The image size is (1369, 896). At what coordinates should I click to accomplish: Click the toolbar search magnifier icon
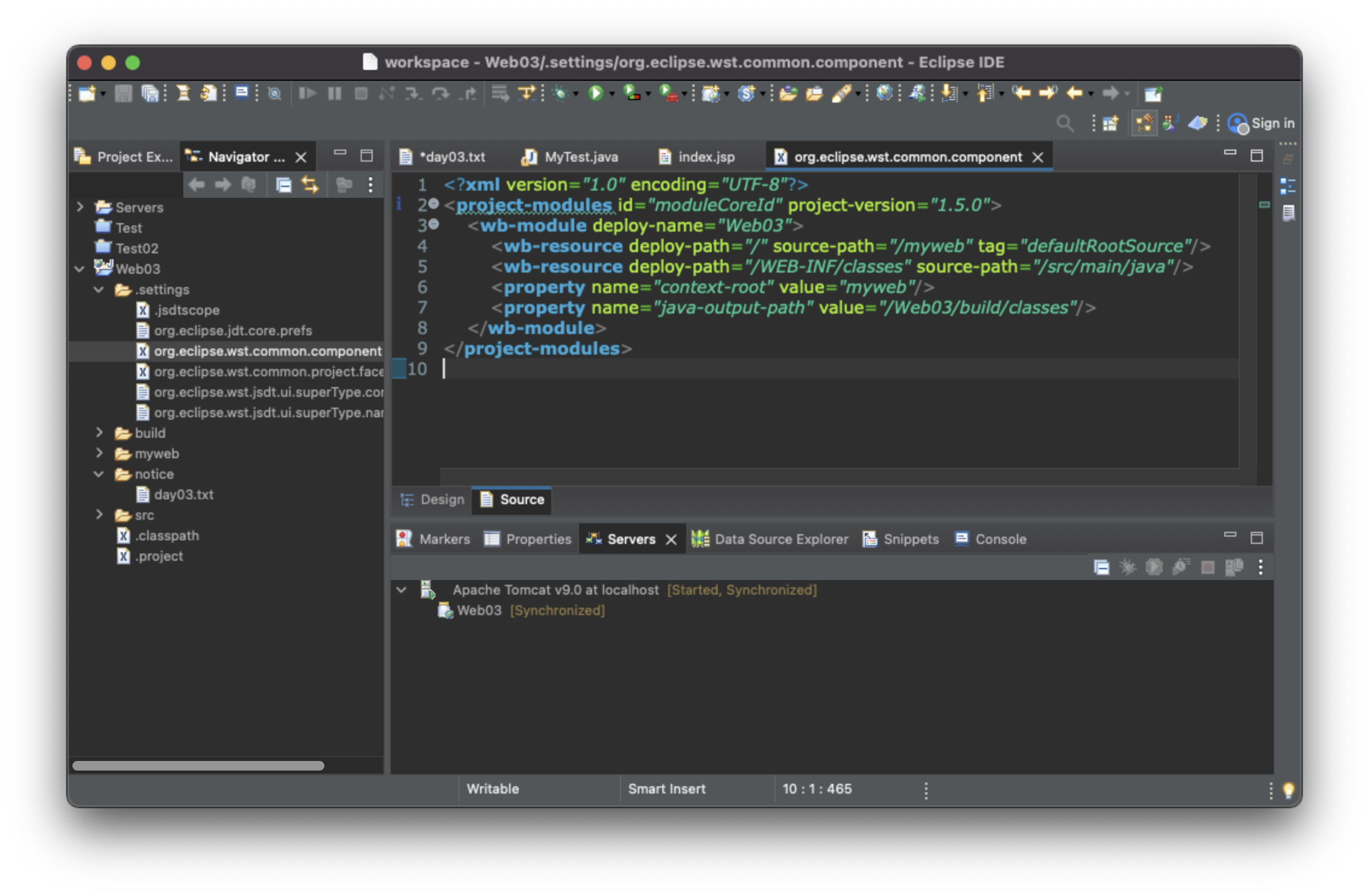pos(1065,124)
